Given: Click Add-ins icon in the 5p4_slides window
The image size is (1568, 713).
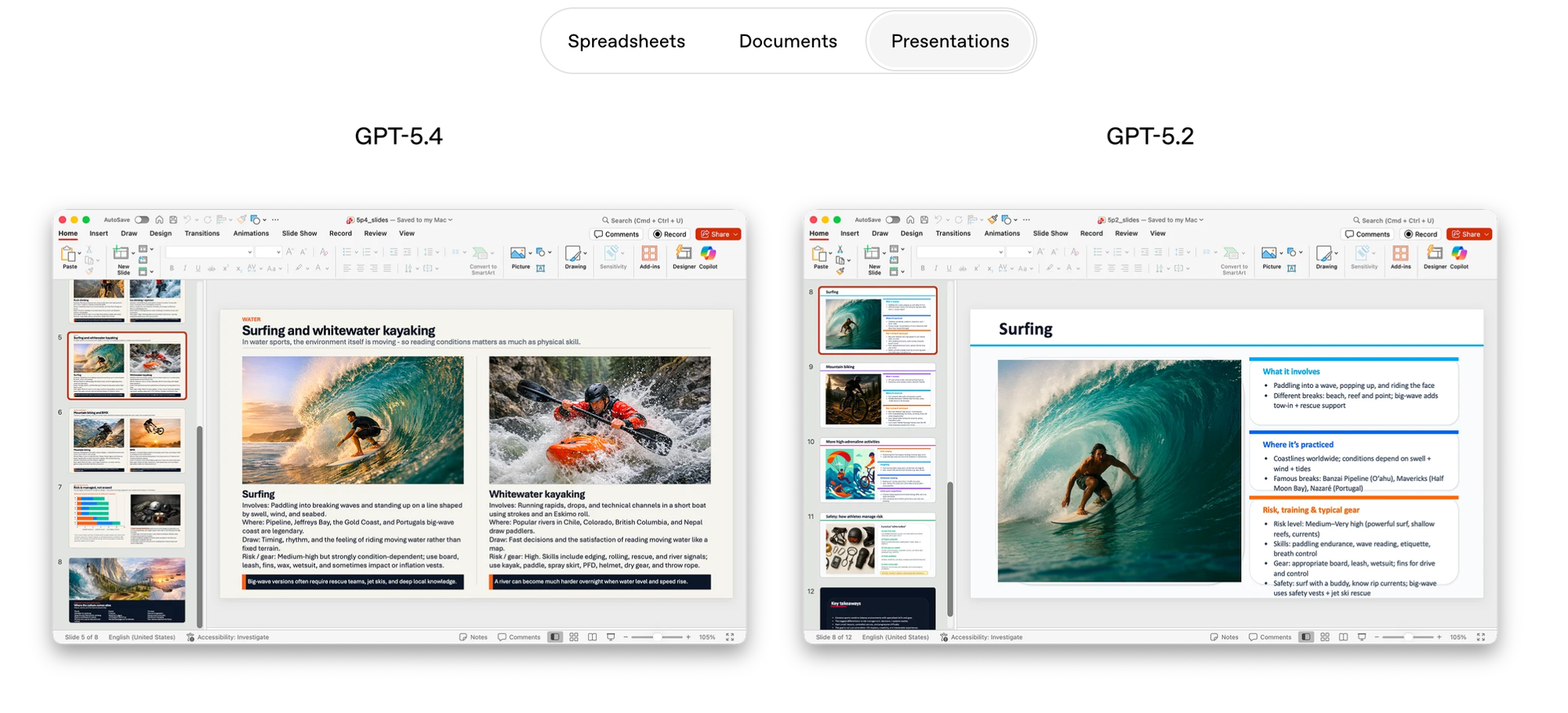Looking at the screenshot, I should pos(649,255).
